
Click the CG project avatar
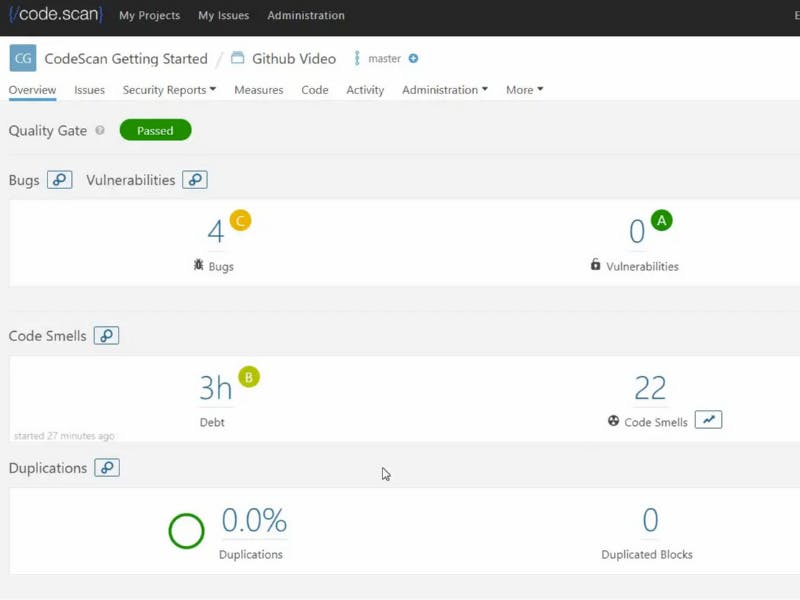pyautogui.click(x=22, y=58)
